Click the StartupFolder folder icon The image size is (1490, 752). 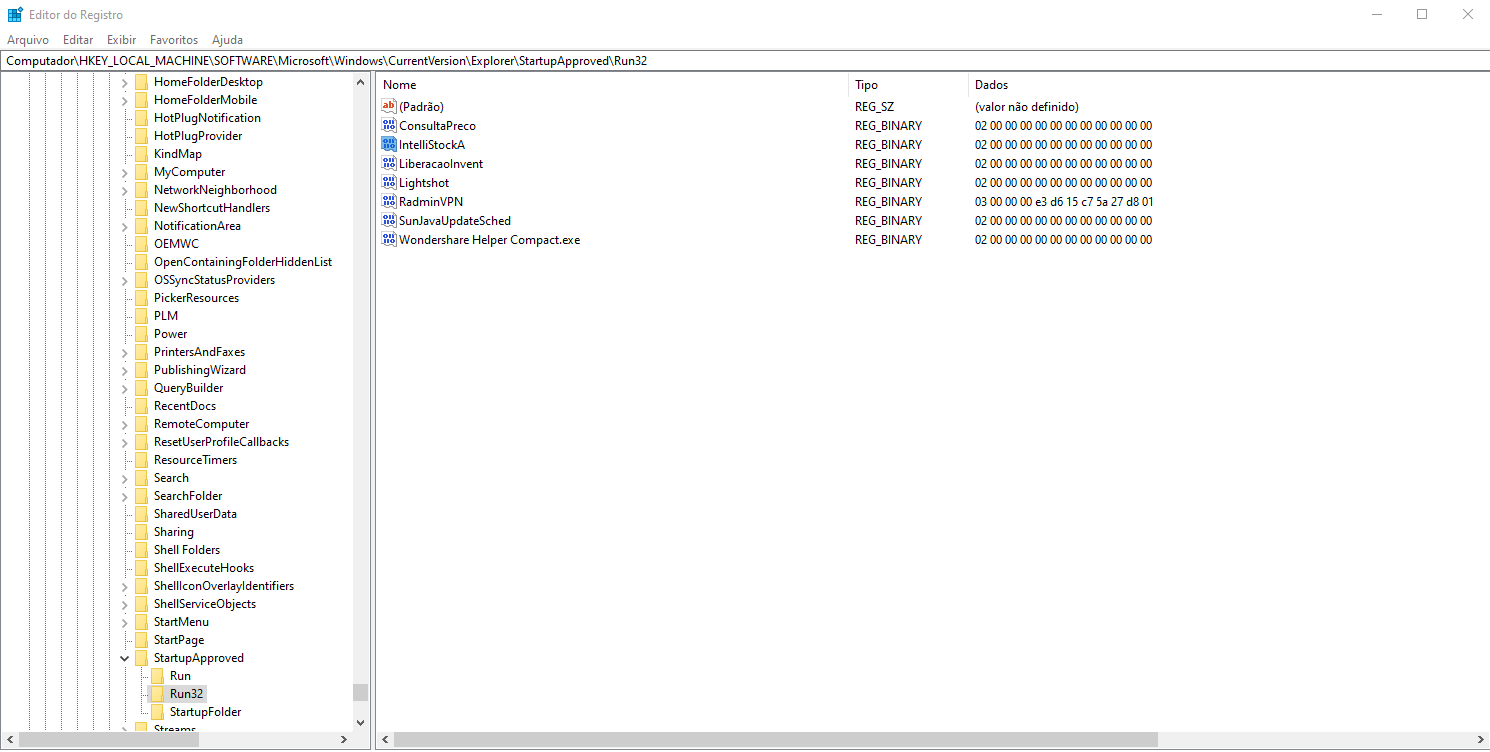[x=157, y=712]
